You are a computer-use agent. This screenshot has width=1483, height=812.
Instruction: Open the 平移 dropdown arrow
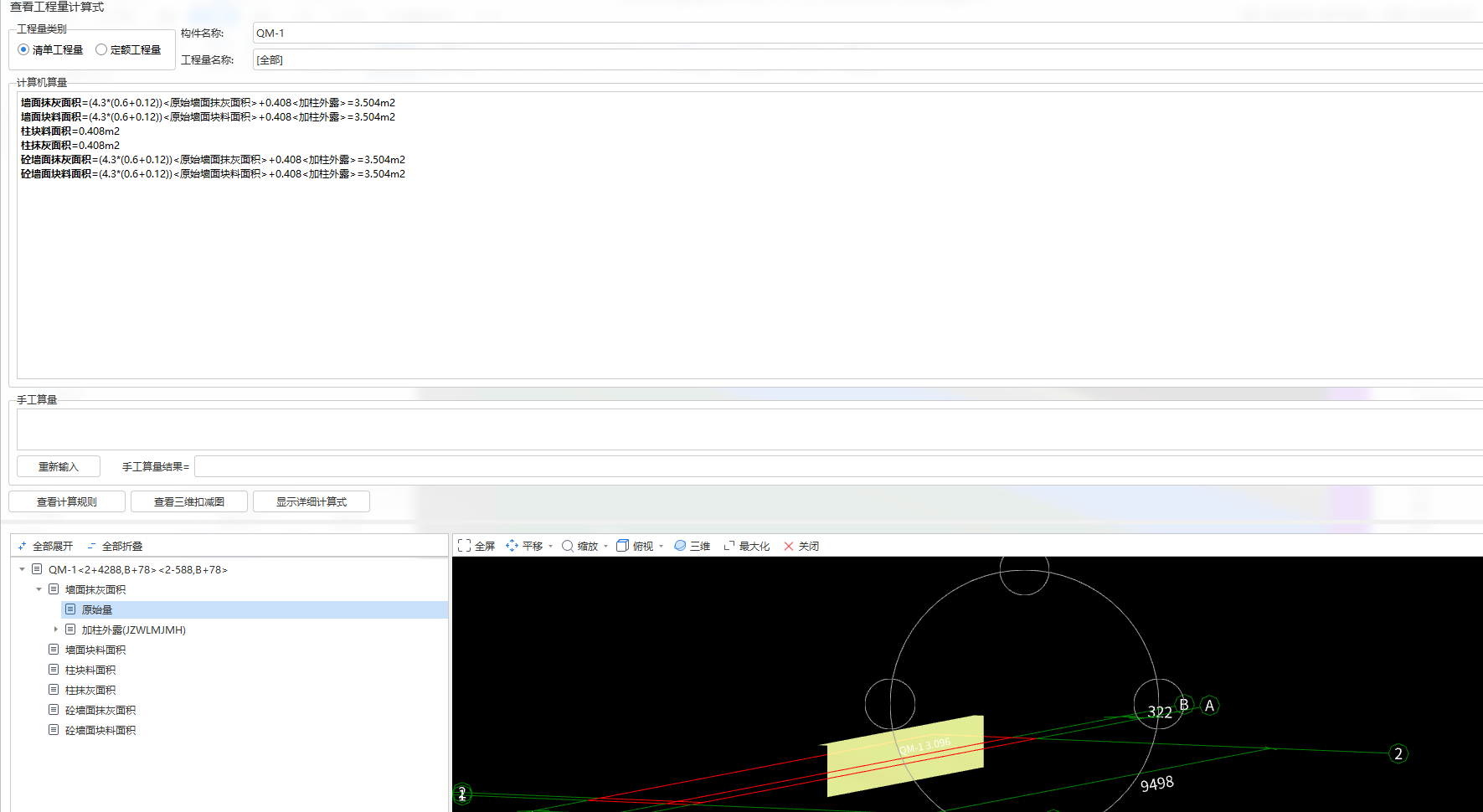(x=550, y=547)
